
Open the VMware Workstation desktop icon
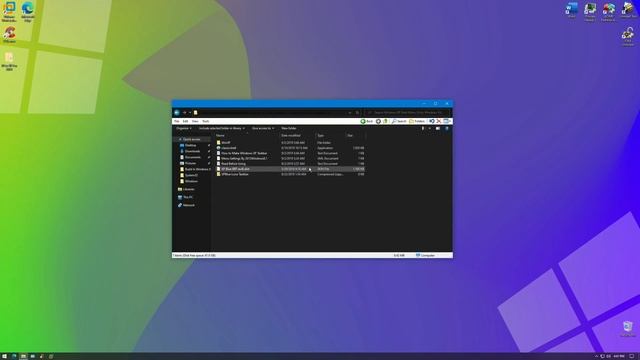tap(9, 11)
